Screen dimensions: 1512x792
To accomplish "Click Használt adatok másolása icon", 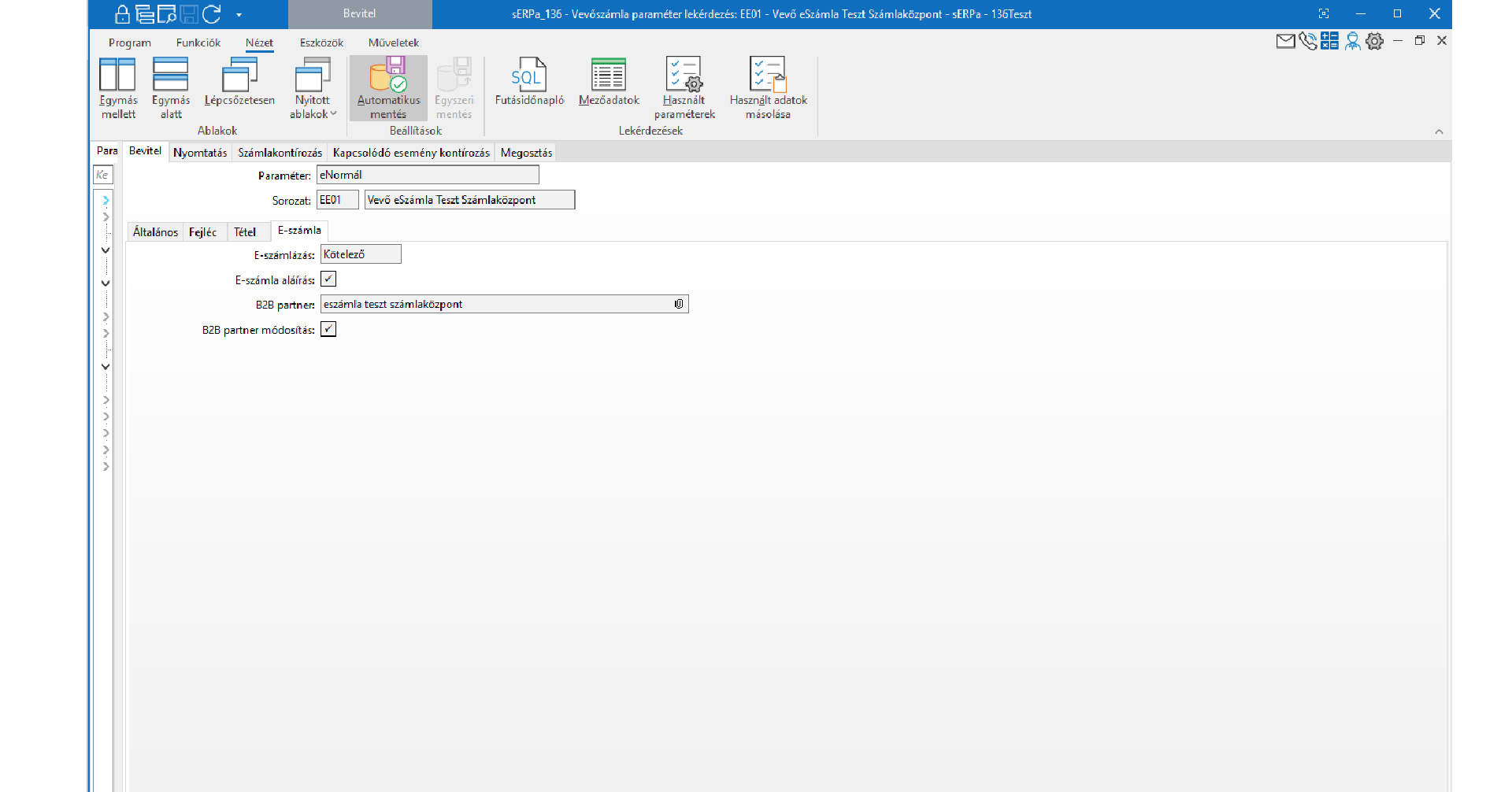I will click(768, 87).
